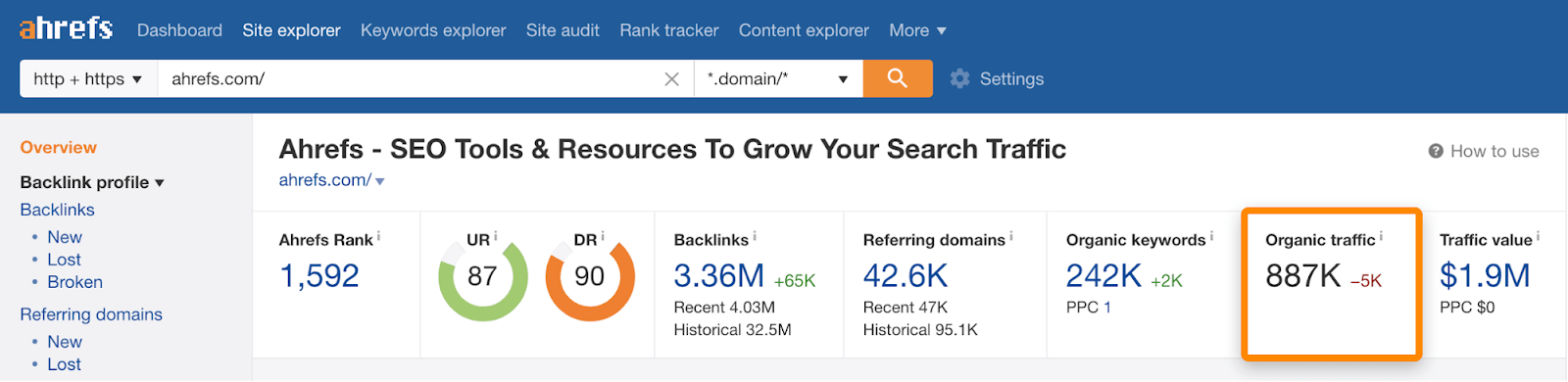Click the ahrefs.com/ site link
Screen dimensions: 1568x382
click(x=324, y=180)
